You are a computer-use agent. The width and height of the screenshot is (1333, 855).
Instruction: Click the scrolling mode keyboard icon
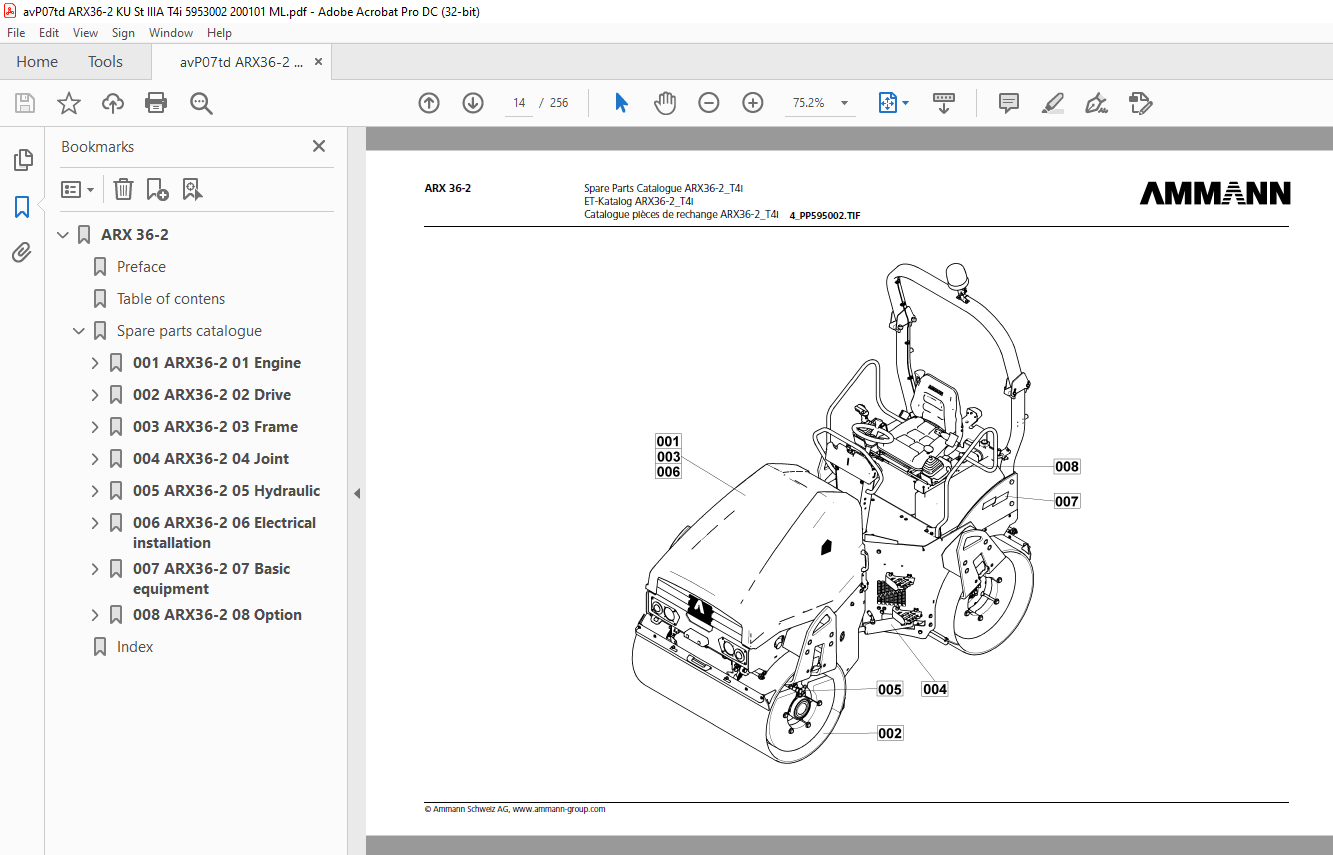944,103
